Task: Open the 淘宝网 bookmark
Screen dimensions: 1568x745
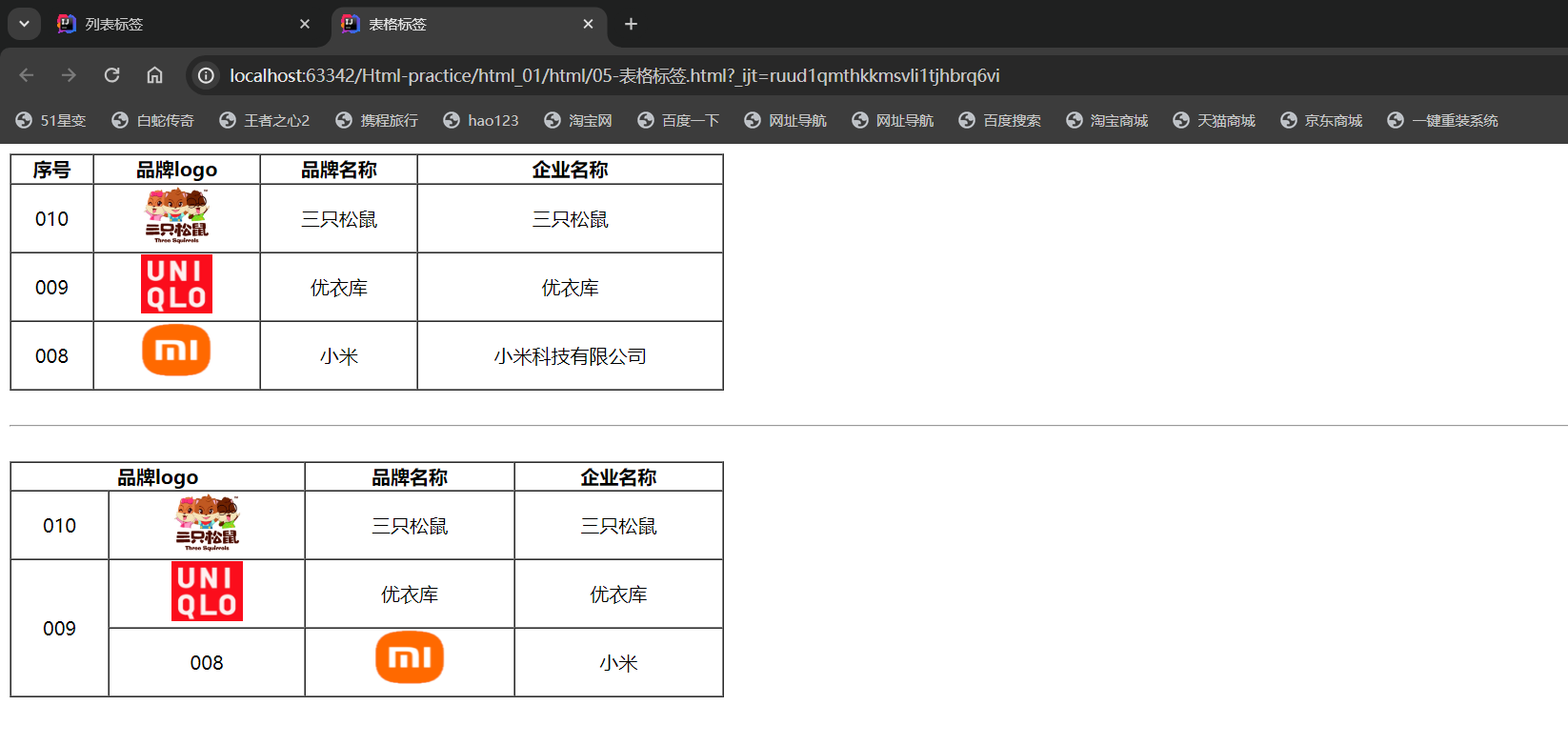Action: pyautogui.click(x=578, y=120)
